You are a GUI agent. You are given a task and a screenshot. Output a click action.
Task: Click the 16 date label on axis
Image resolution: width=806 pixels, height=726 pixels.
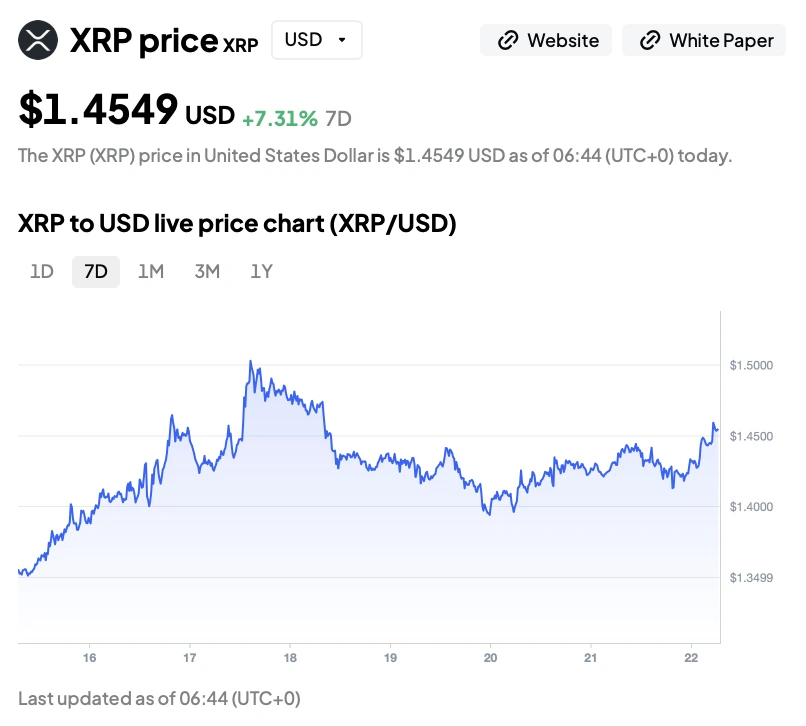point(89,658)
